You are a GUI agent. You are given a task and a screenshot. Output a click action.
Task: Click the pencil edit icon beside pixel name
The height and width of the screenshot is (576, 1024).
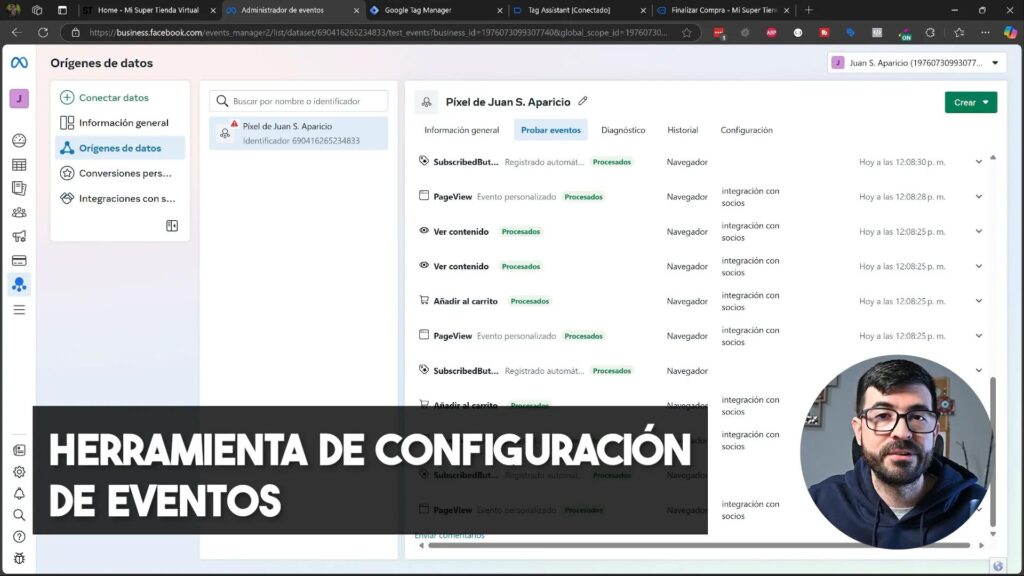pos(583,101)
